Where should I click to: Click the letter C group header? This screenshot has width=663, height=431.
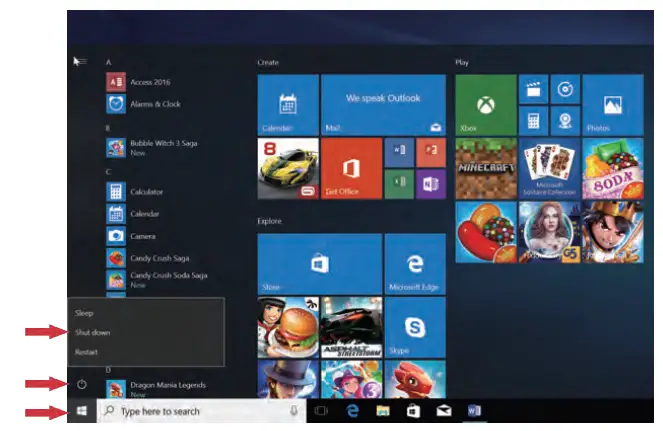pos(108,172)
